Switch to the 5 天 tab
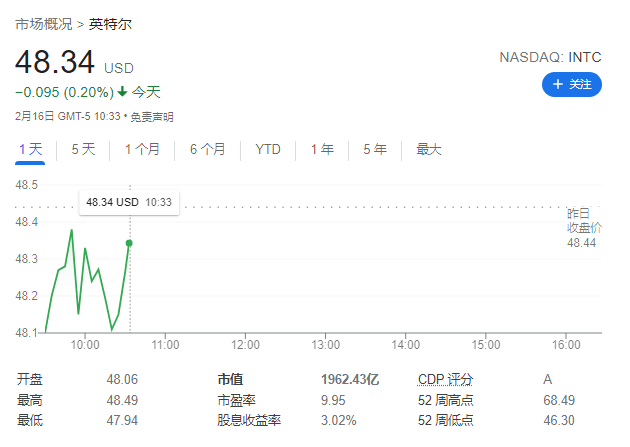 click(x=83, y=149)
